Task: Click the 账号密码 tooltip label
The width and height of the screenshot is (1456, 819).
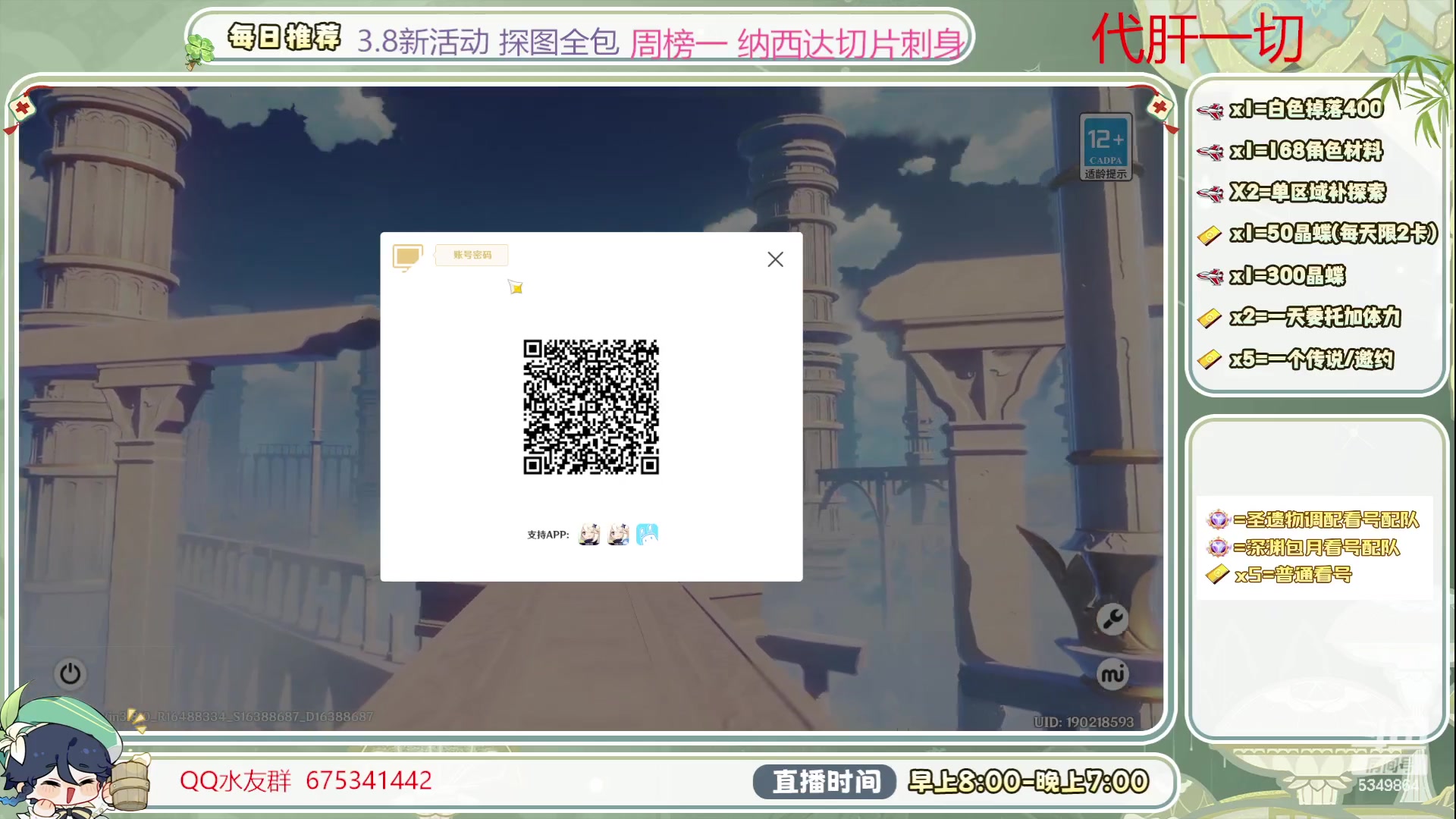Action: (x=472, y=255)
